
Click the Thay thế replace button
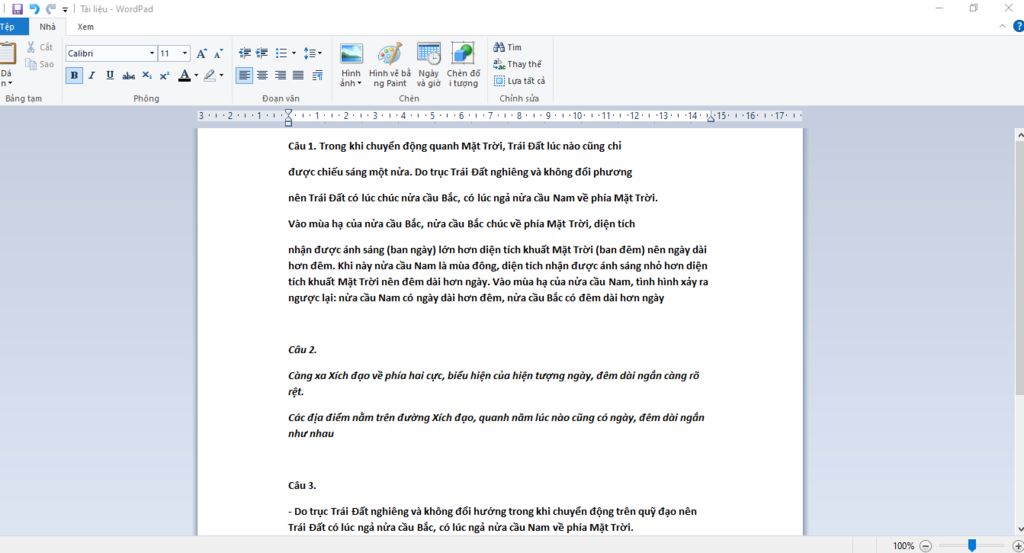click(518, 64)
